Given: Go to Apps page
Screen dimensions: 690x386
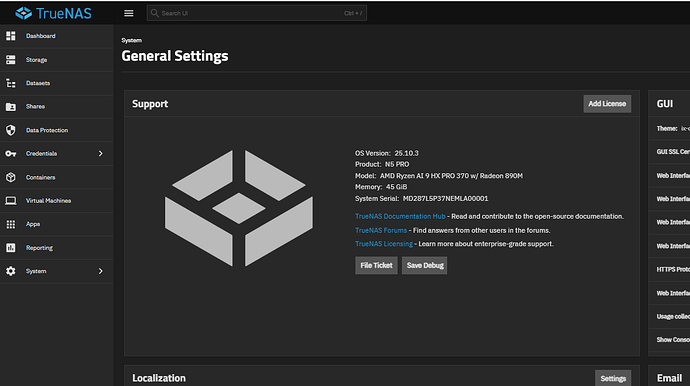Looking at the screenshot, I should click(x=56, y=224).
